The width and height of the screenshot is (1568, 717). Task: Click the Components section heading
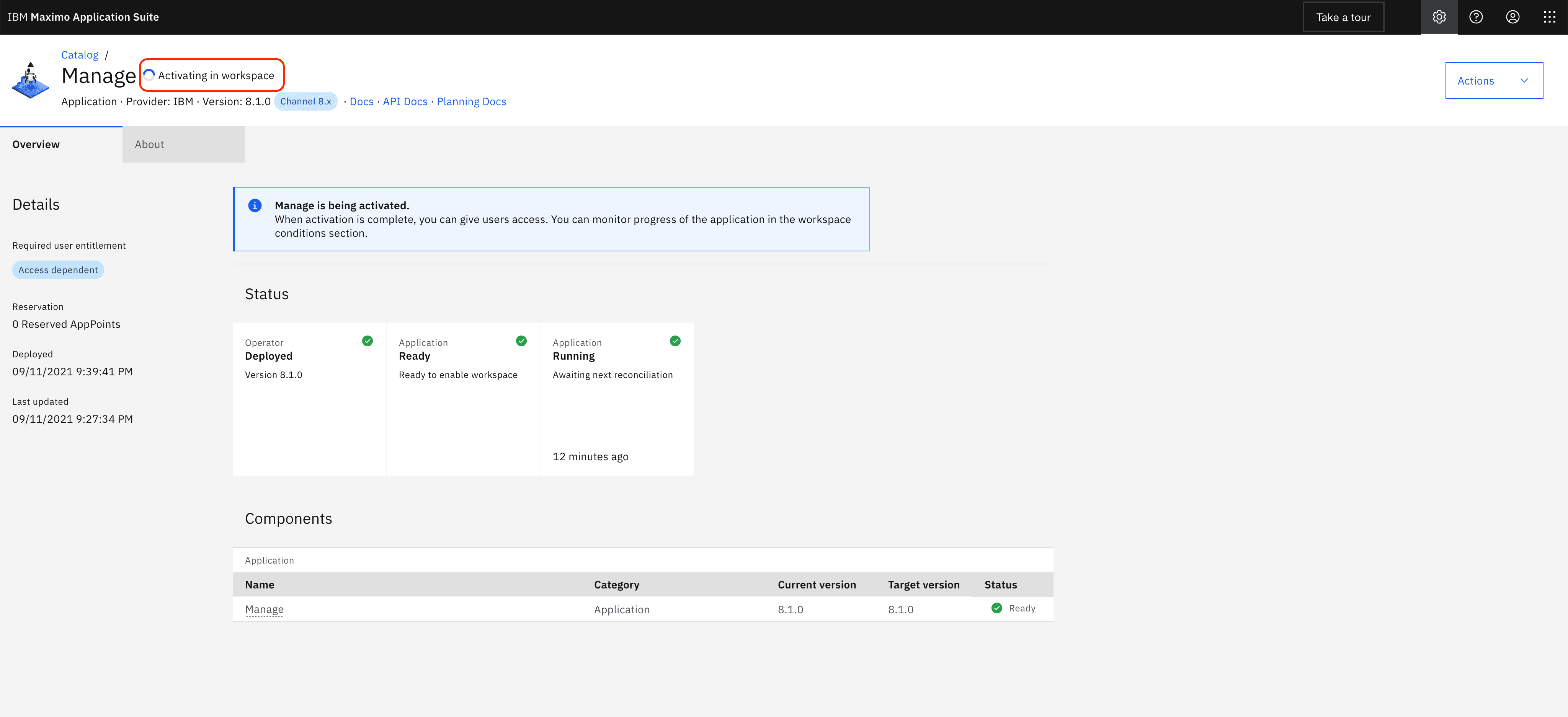289,519
